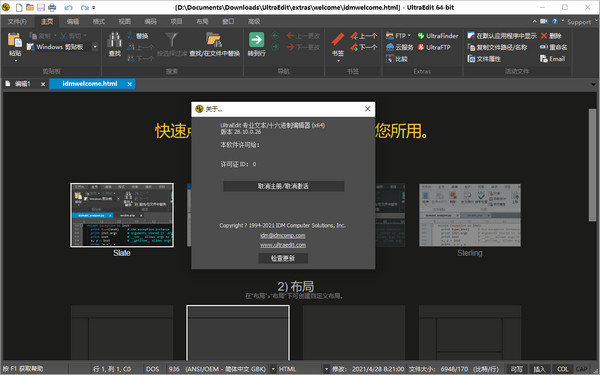Switch to the 编辑1 document tab
This screenshot has width=600, height=375.
(x=23, y=84)
